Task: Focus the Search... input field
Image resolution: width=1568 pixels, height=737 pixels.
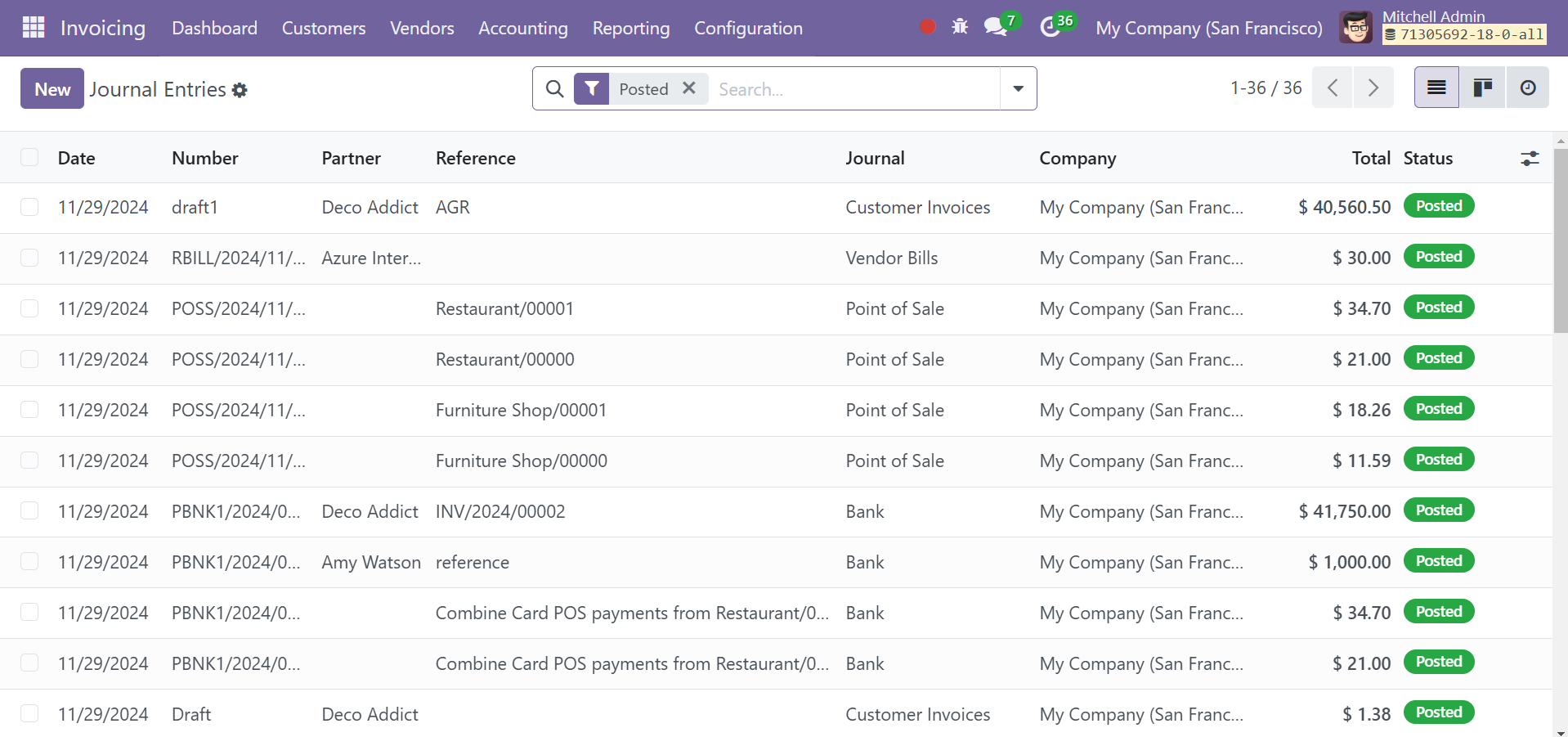Action: pos(854,88)
